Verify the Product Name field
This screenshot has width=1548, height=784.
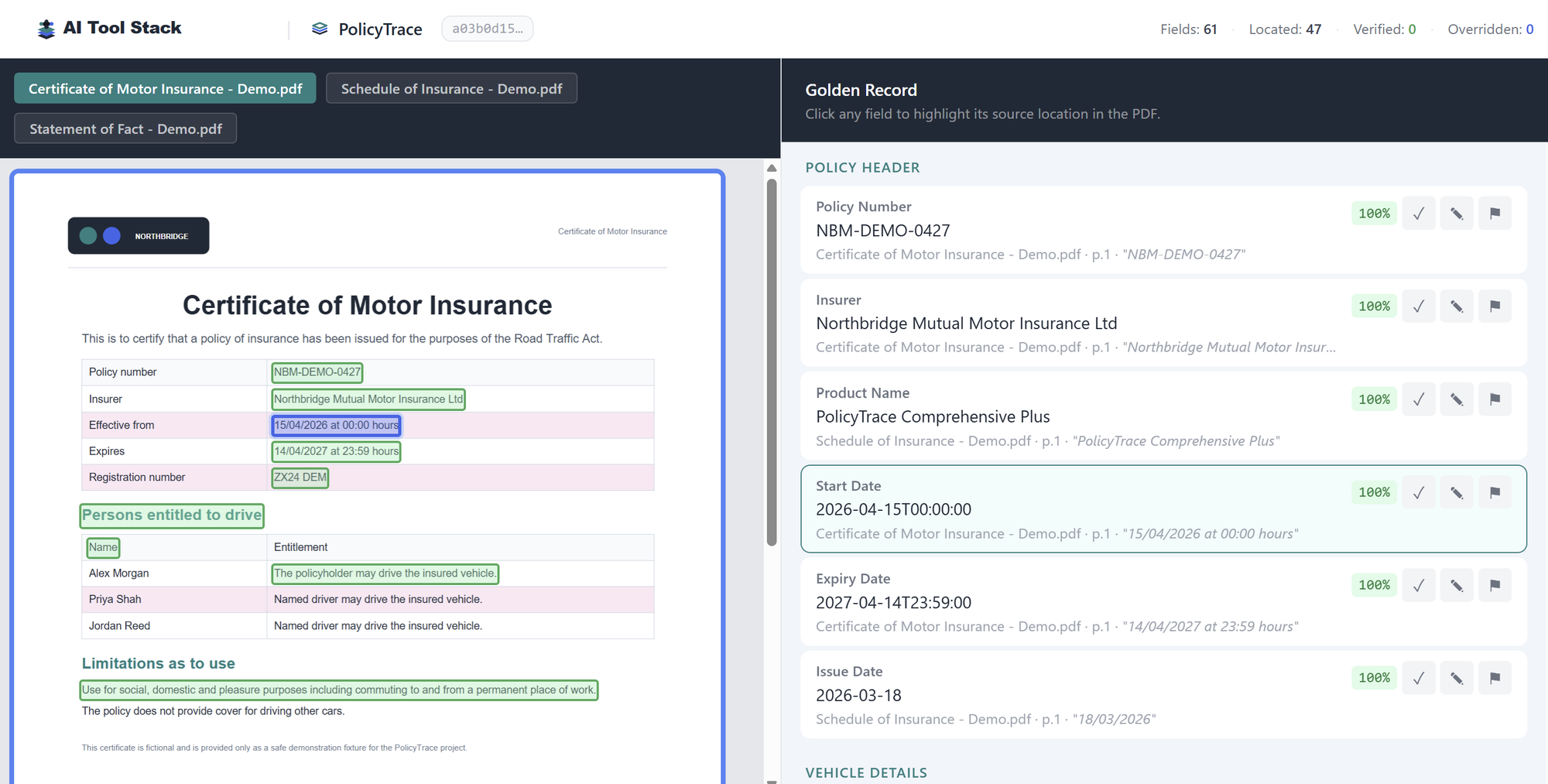click(x=1418, y=399)
